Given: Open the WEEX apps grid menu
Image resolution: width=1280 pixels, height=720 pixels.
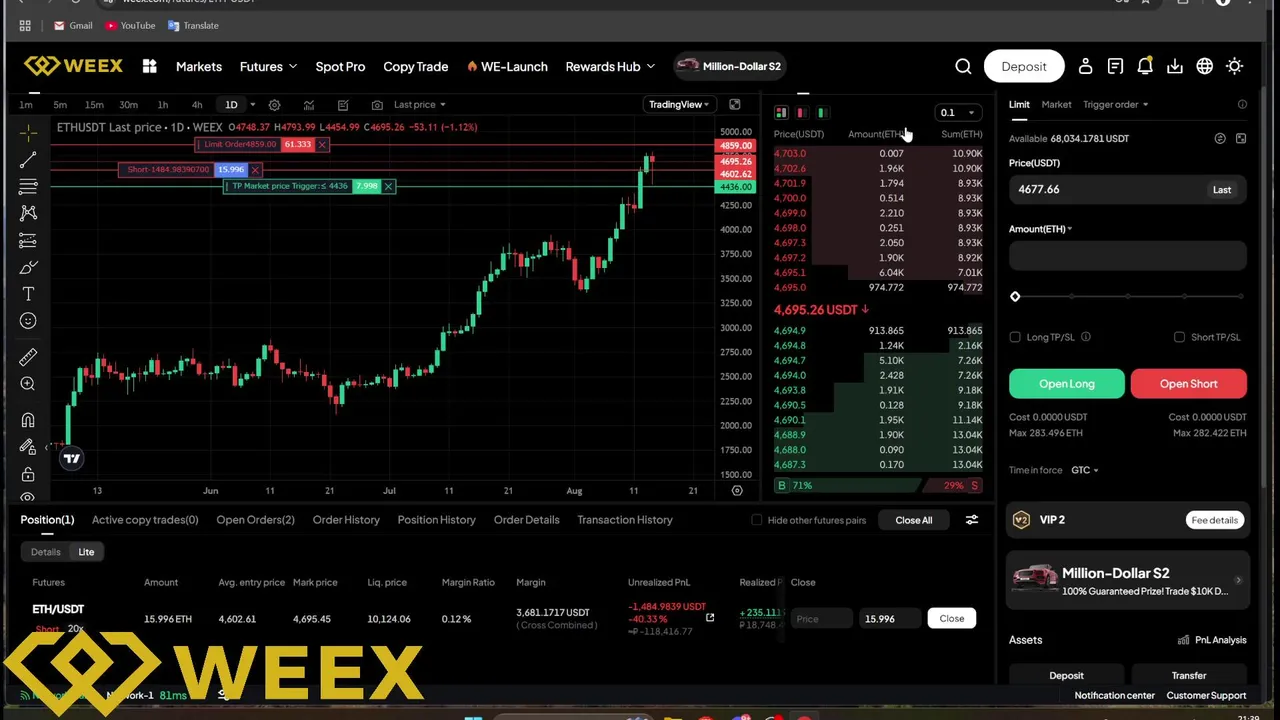Looking at the screenshot, I should tap(149, 66).
